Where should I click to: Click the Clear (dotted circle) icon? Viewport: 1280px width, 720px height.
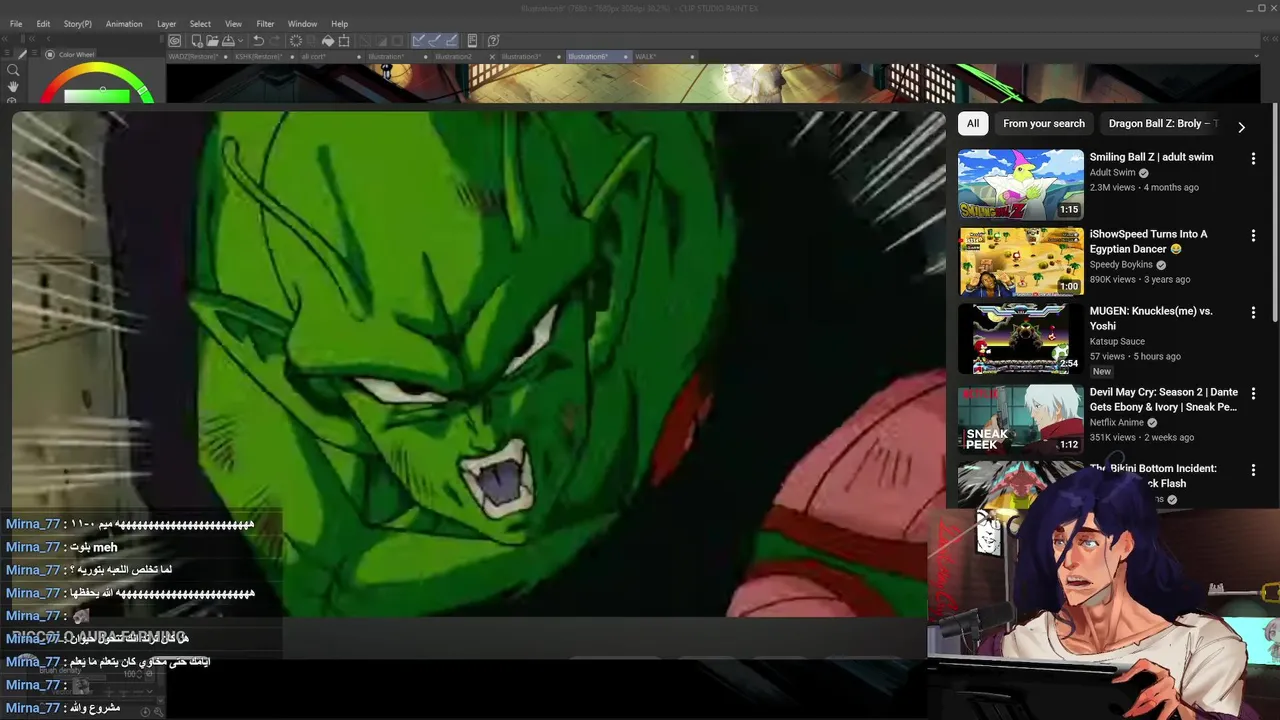296,41
